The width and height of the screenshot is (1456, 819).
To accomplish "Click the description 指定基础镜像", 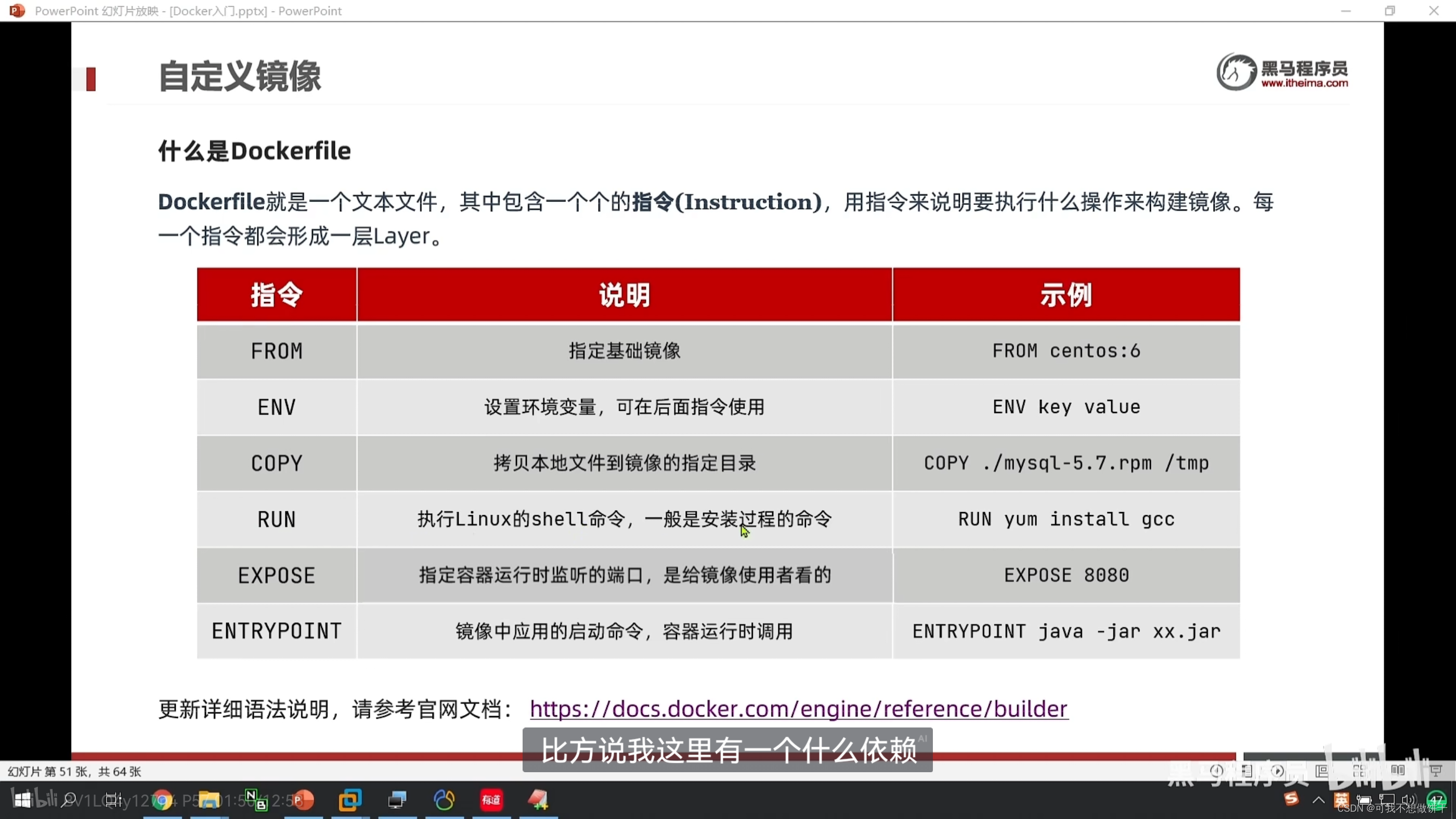I will pos(625,351).
